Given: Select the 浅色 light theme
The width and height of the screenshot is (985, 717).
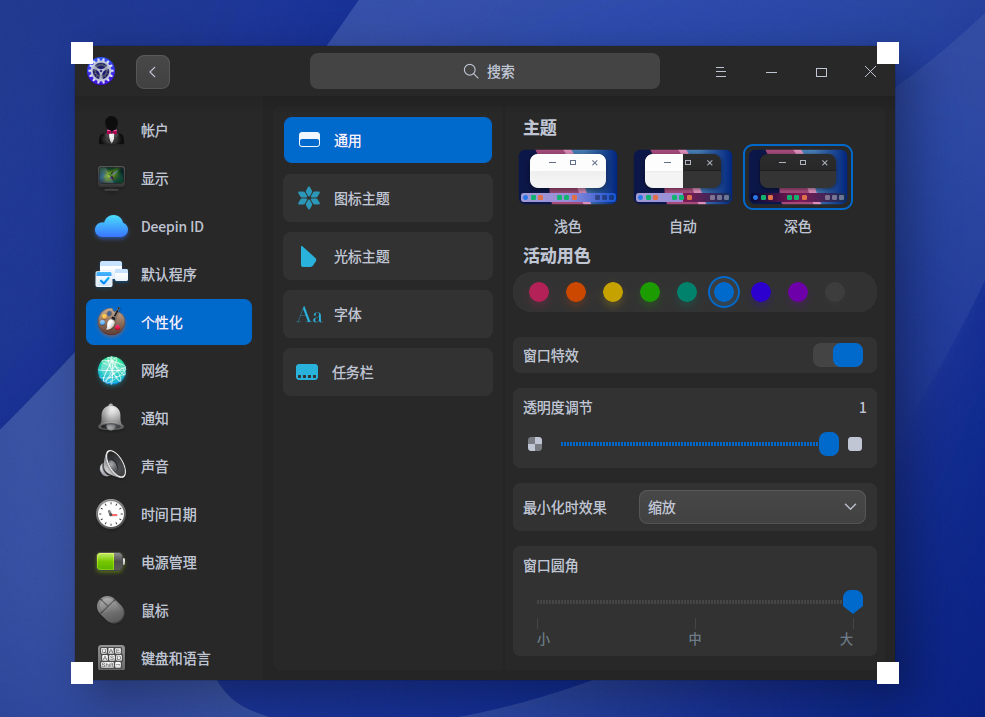Looking at the screenshot, I should point(568,177).
